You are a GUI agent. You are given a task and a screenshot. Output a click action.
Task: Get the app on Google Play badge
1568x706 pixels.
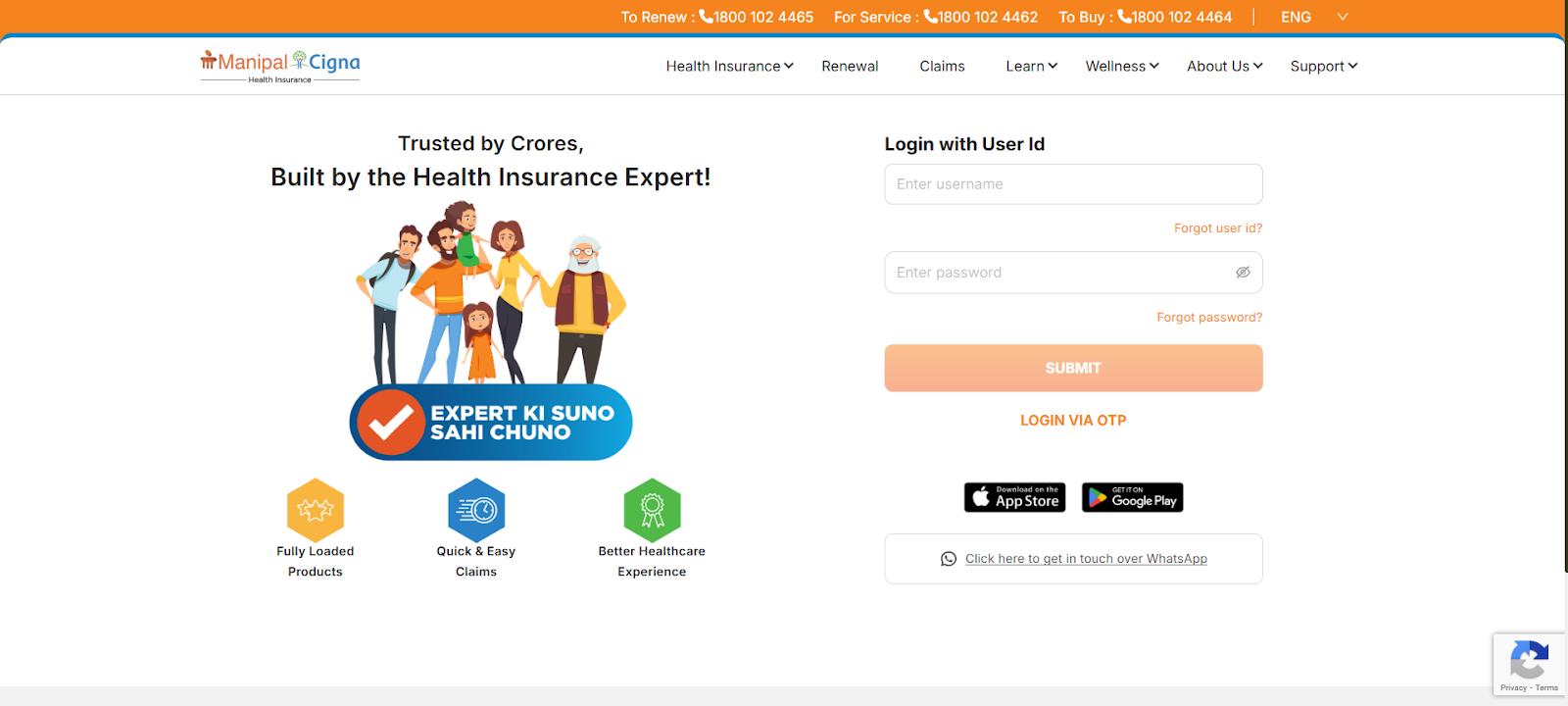pyautogui.click(x=1132, y=497)
